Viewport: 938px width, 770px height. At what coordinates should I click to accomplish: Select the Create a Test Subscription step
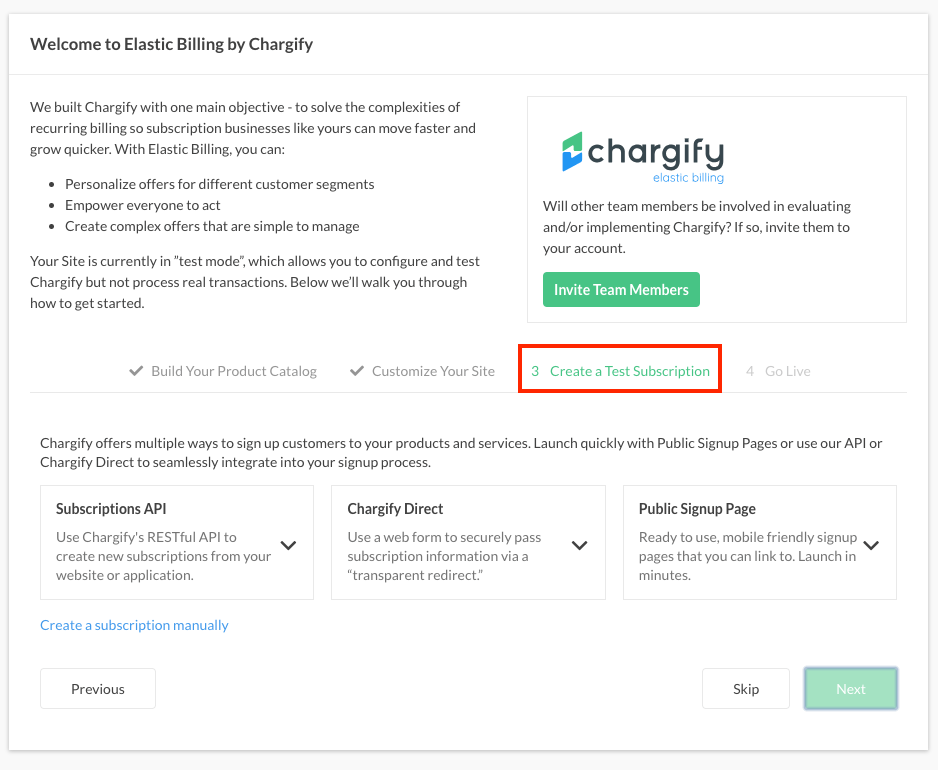(x=629, y=371)
